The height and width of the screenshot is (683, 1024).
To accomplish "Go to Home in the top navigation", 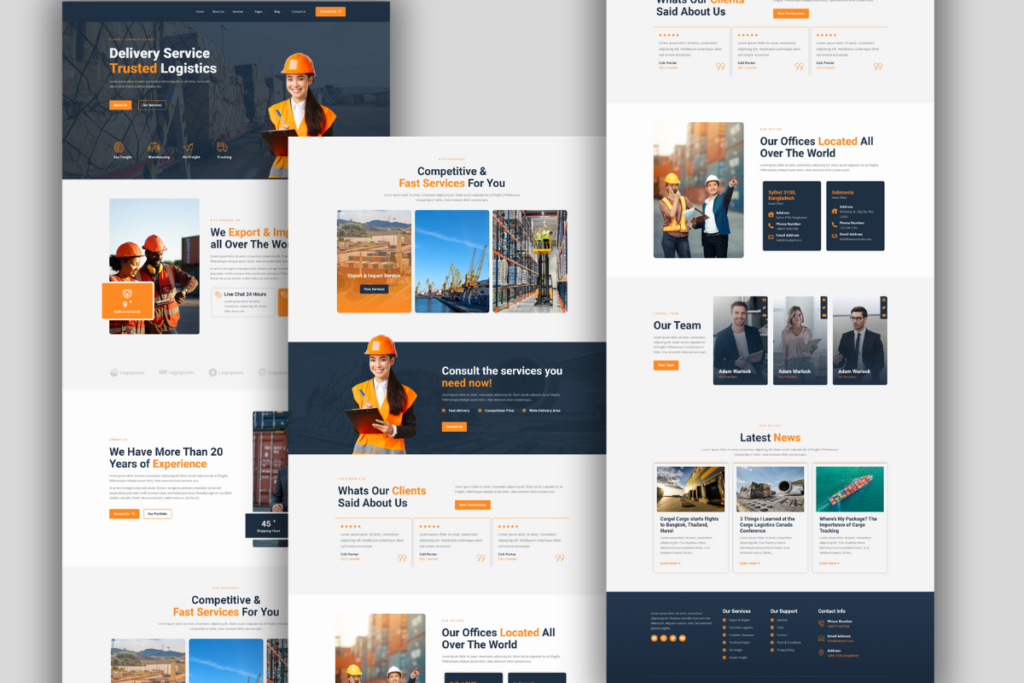I will point(200,12).
